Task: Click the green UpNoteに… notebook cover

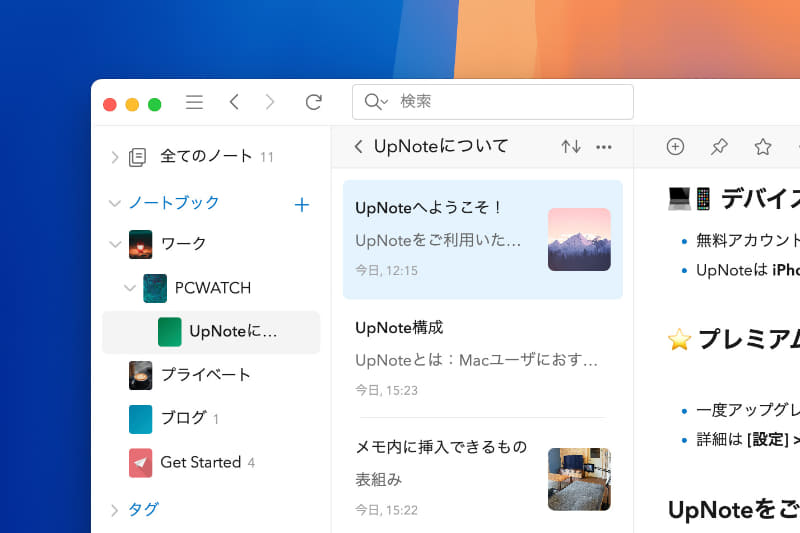Action: pos(169,332)
